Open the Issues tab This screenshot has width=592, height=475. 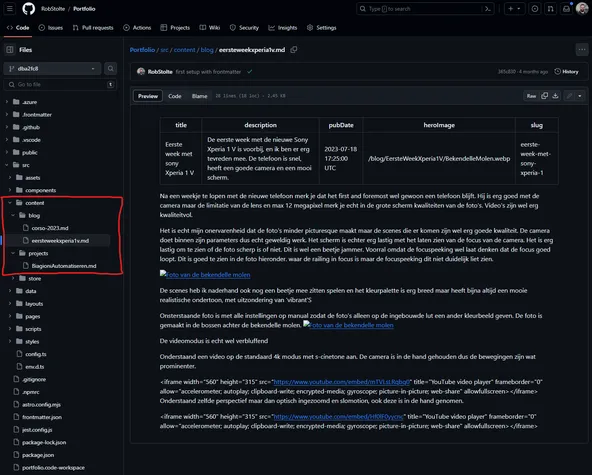click(x=51, y=28)
